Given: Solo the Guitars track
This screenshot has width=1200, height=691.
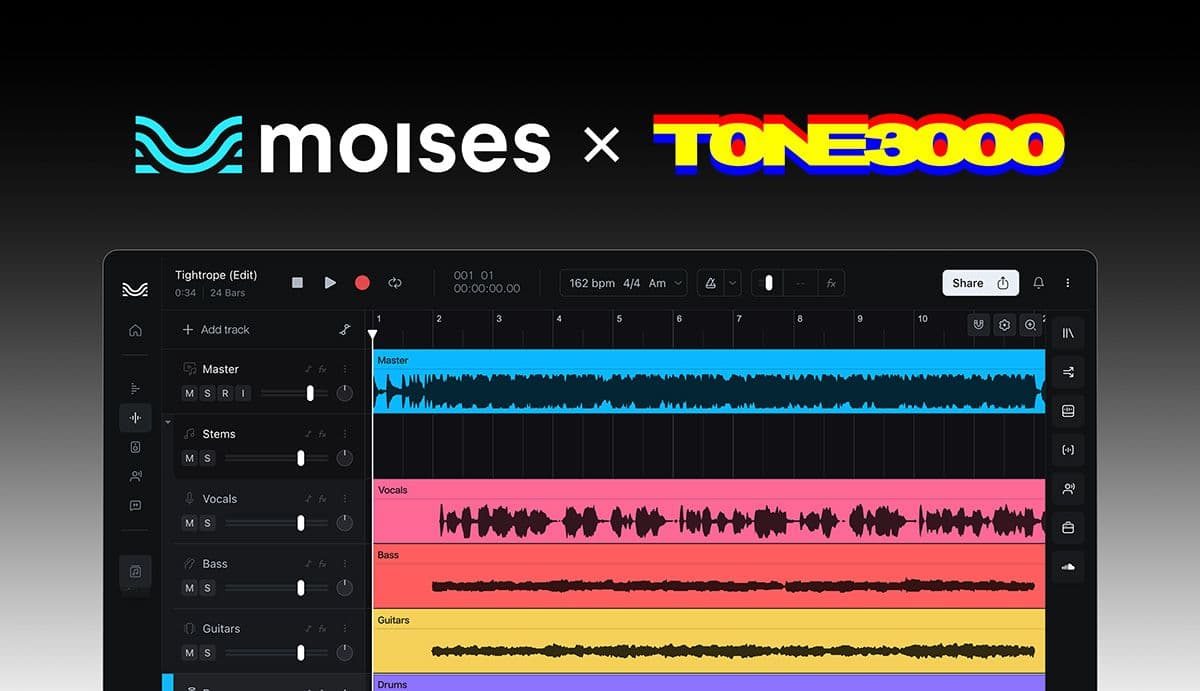Looking at the screenshot, I should click(x=207, y=653).
